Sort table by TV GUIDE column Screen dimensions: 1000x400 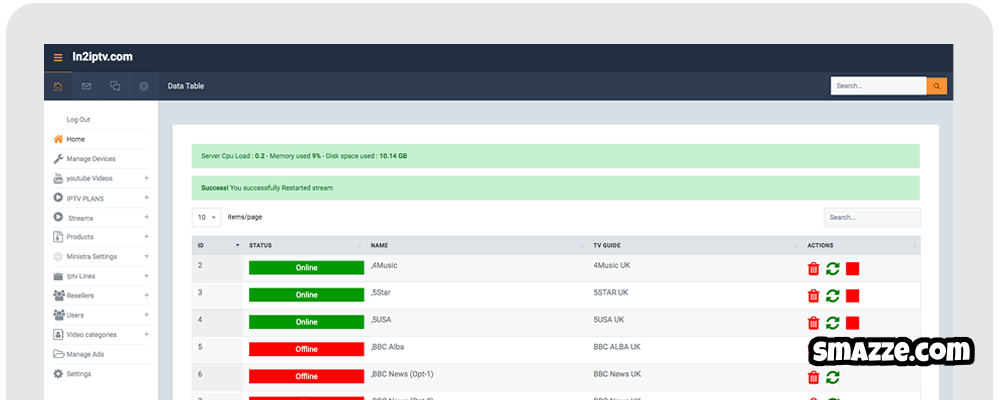(694, 246)
